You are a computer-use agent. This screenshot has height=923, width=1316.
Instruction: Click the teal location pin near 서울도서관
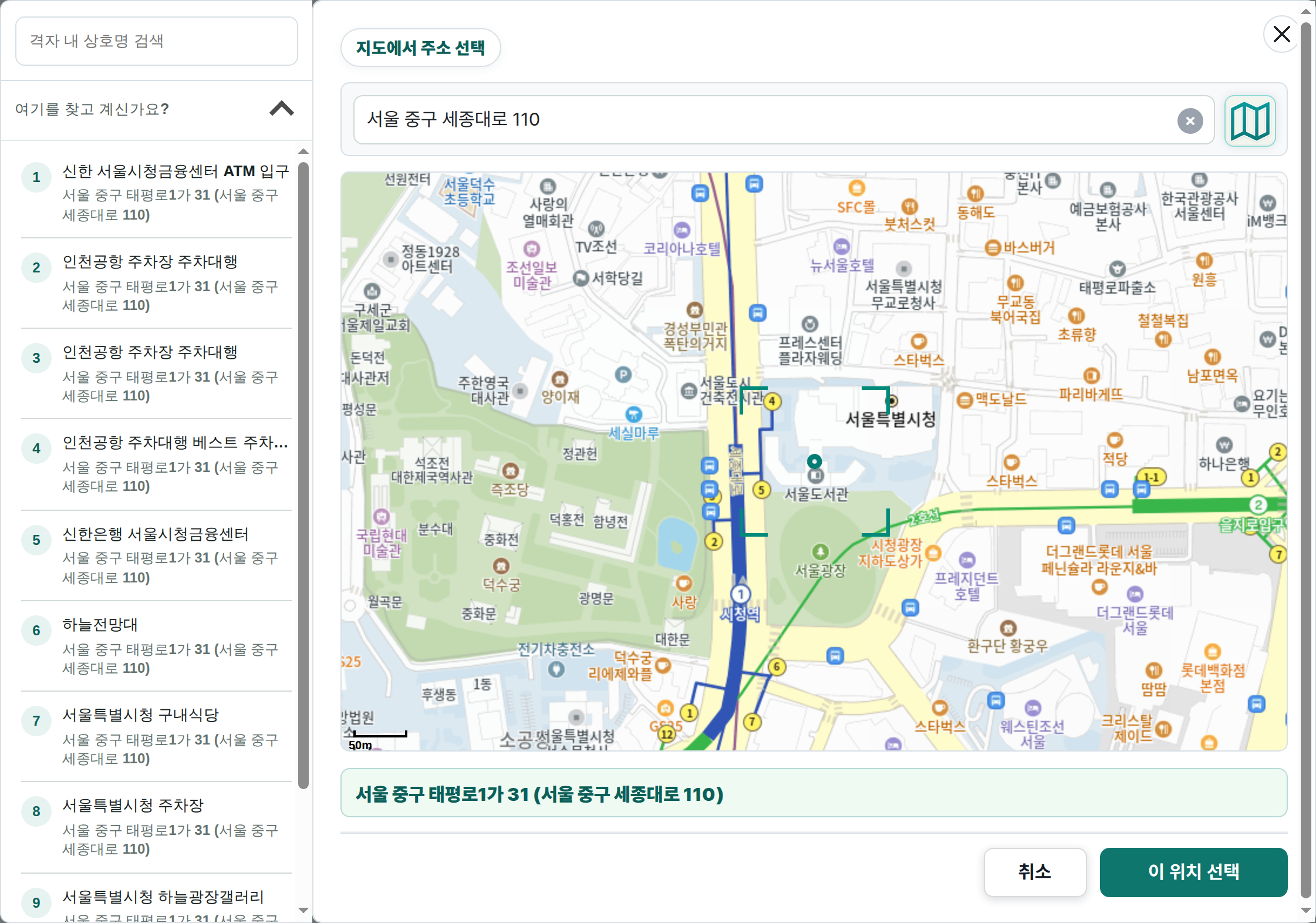click(x=814, y=461)
